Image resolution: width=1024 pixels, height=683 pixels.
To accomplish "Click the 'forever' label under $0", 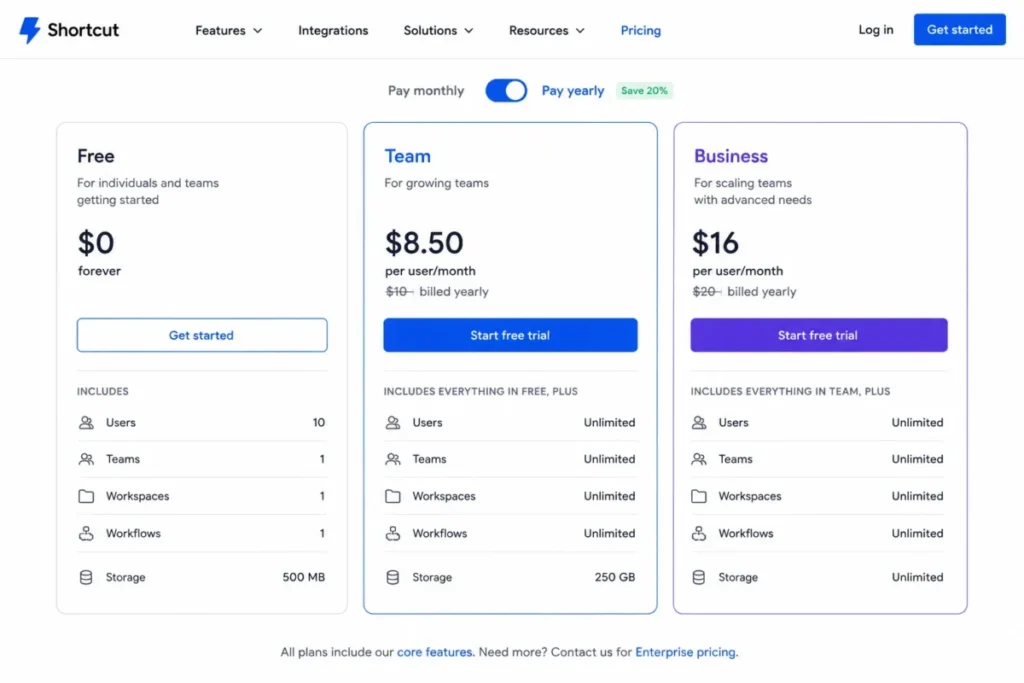I will pos(99,271).
